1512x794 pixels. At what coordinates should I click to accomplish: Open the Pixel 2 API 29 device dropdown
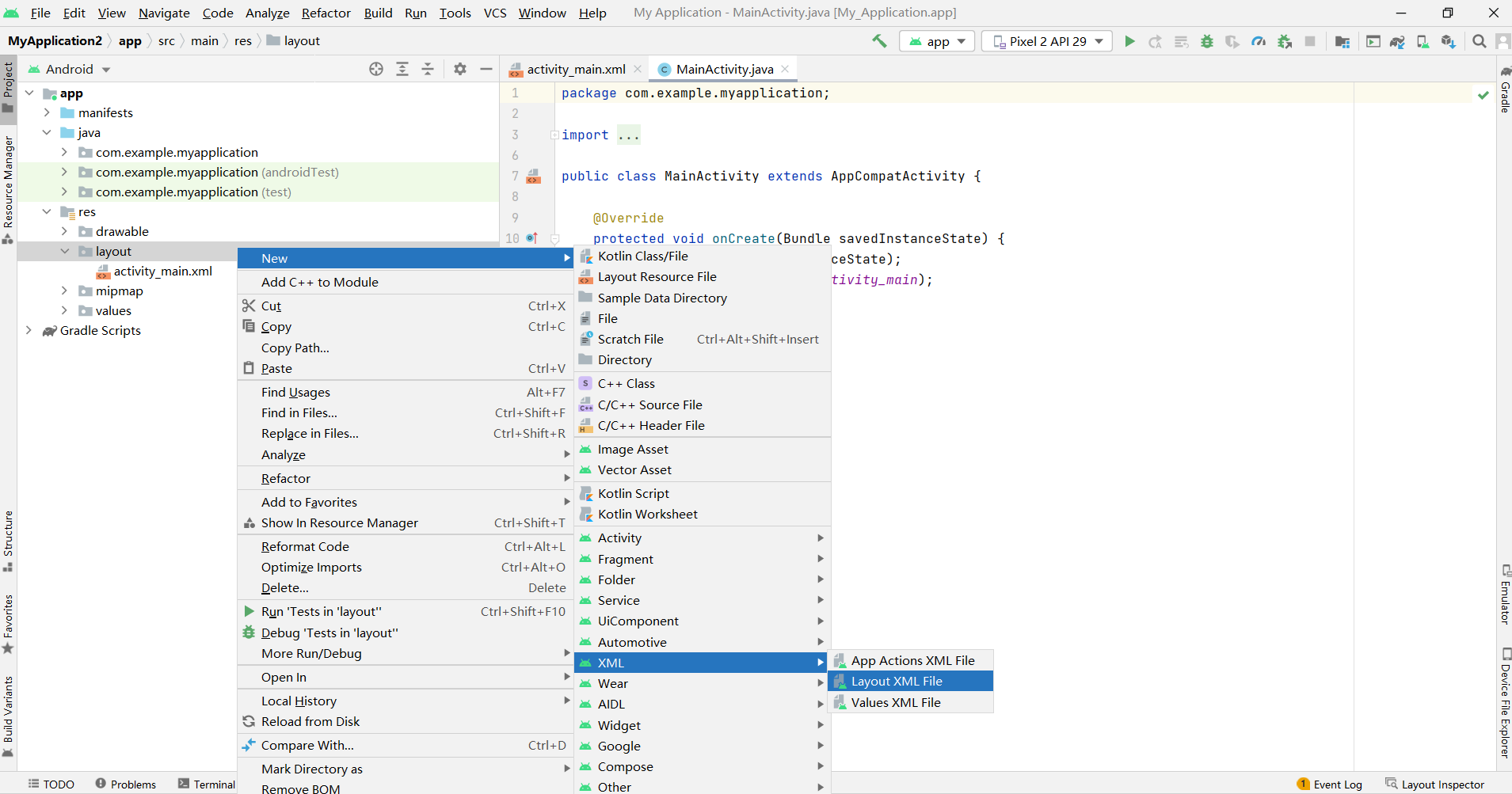(1047, 41)
